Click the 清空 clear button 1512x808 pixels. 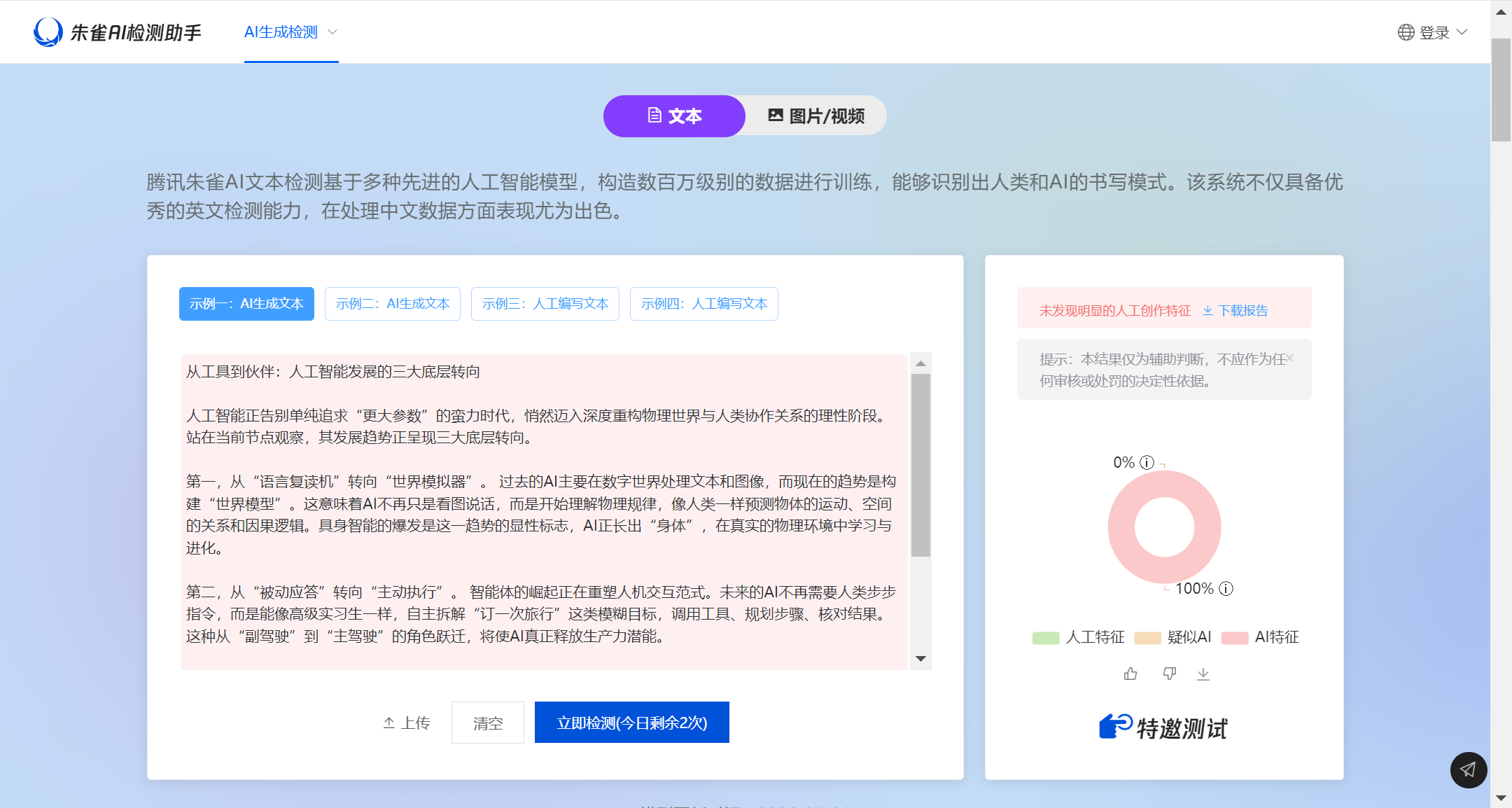click(x=488, y=723)
